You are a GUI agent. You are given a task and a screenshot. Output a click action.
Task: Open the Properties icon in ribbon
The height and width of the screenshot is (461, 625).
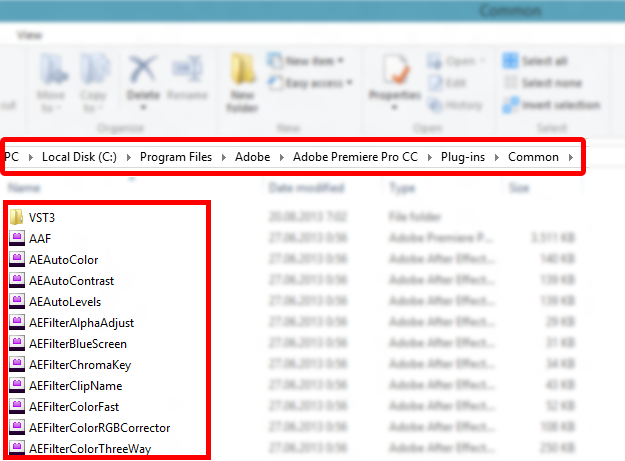pyautogui.click(x=396, y=70)
